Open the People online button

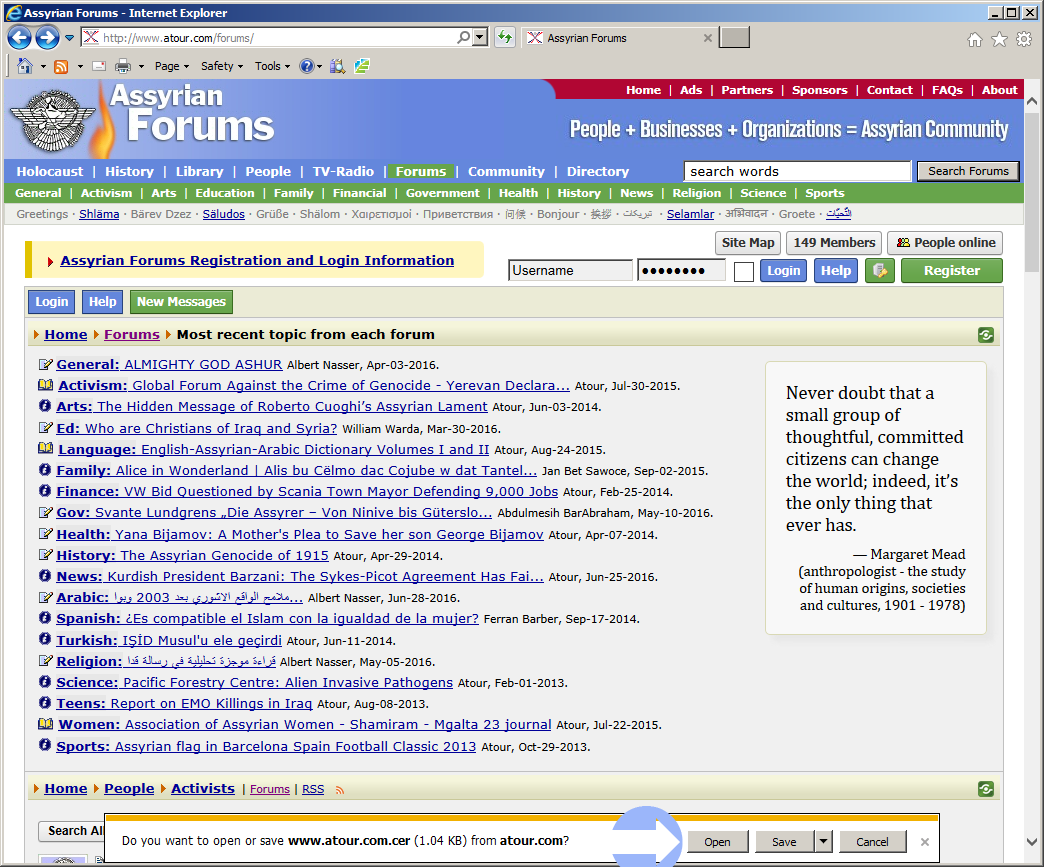click(x=945, y=242)
